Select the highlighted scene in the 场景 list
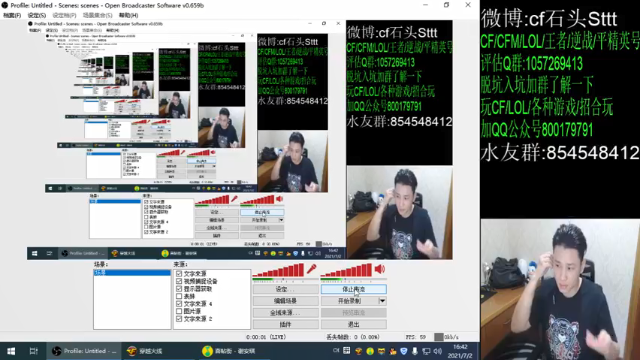This screenshot has width=640, height=360. click(132, 273)
